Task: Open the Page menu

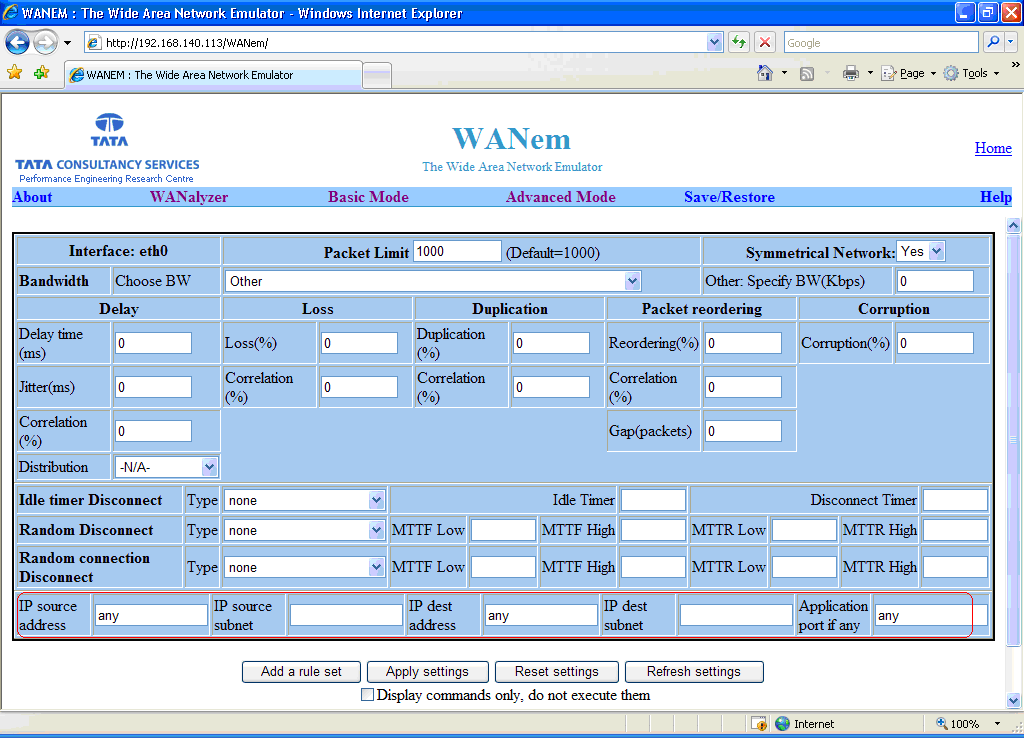Action: click(908, 73)
